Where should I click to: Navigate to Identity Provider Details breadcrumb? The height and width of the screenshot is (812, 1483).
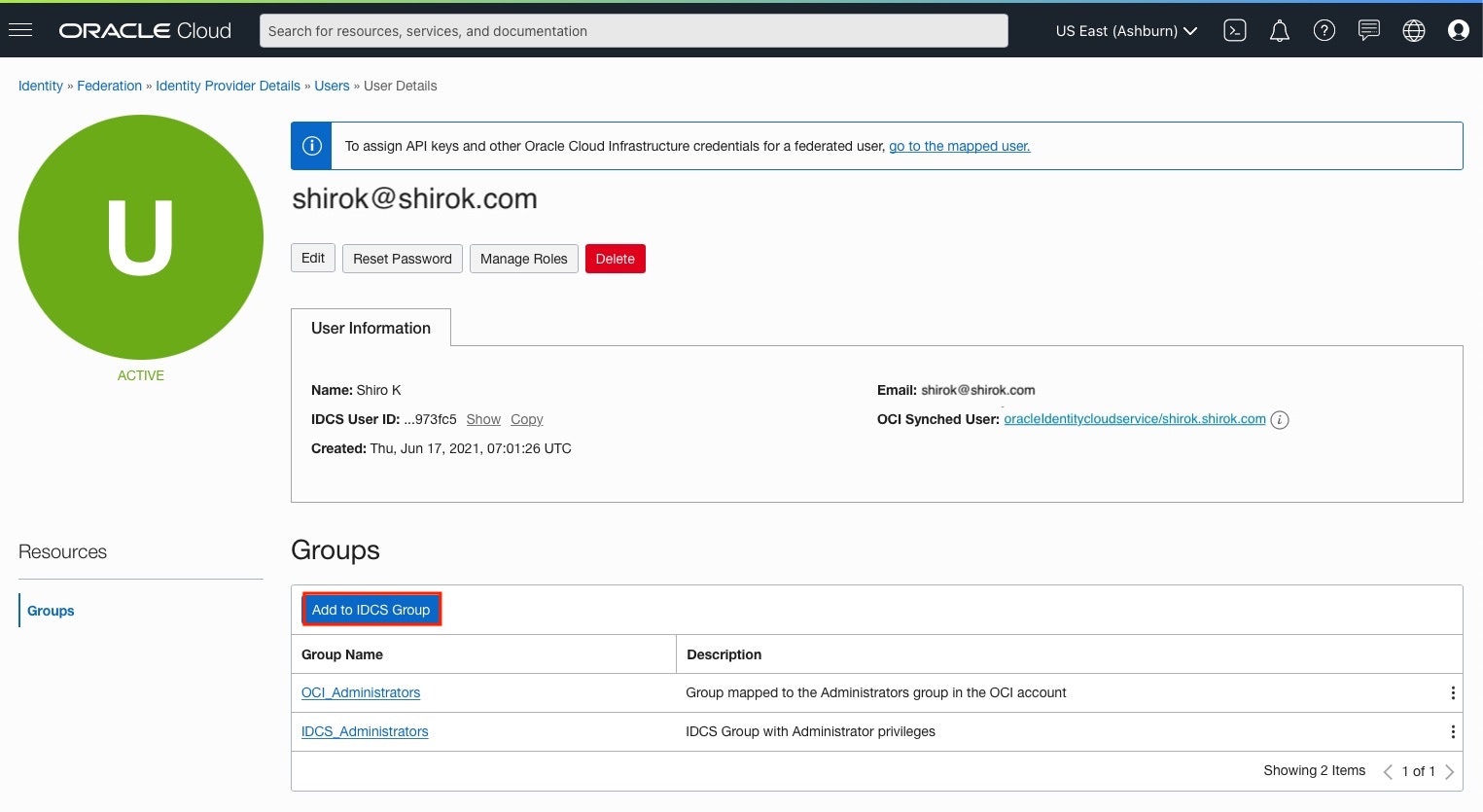228,86
